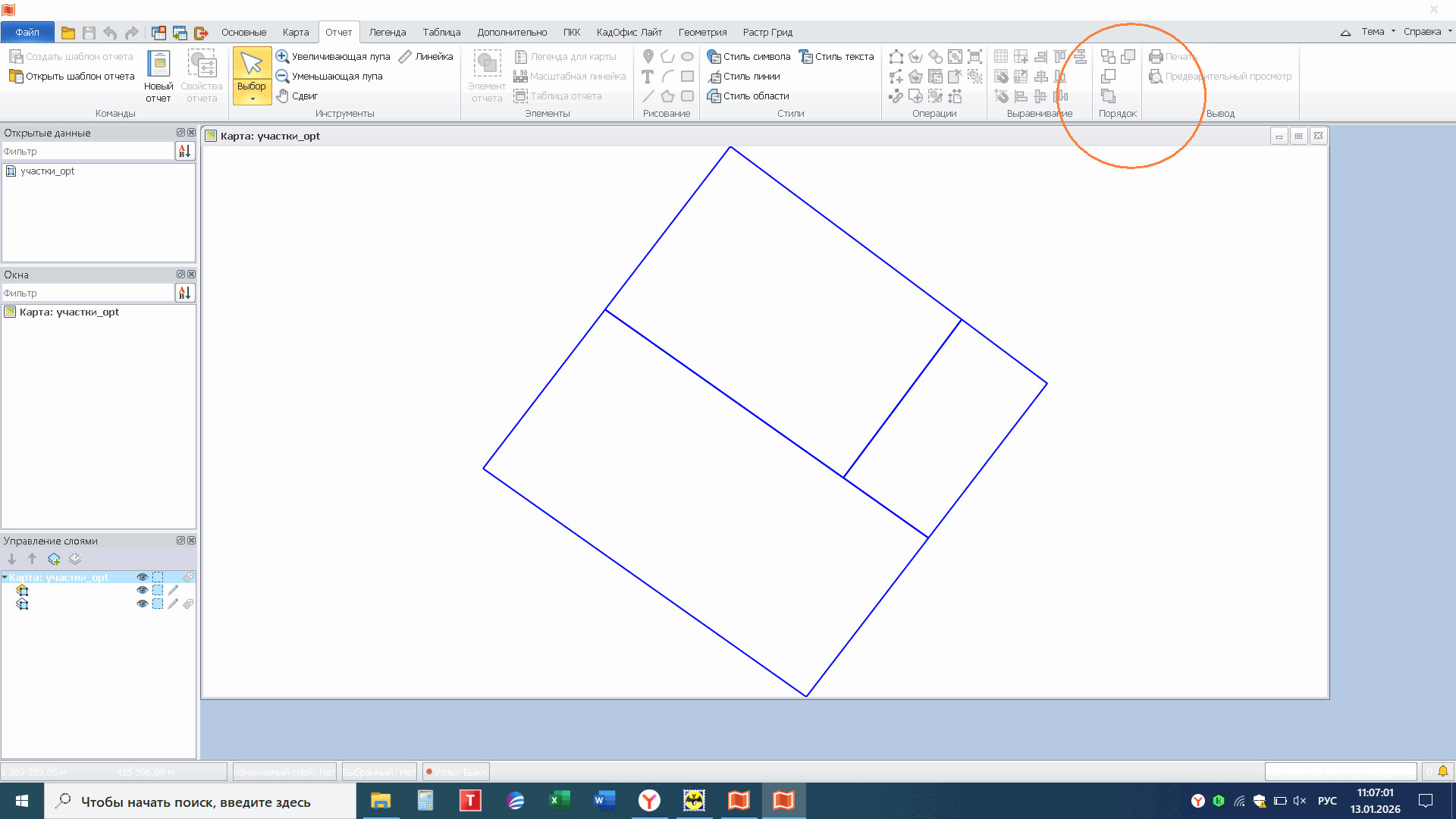Sort the Открытые данные list with the A-Z icon
Screen dimensions: 1456x819
tap(184, 152)
